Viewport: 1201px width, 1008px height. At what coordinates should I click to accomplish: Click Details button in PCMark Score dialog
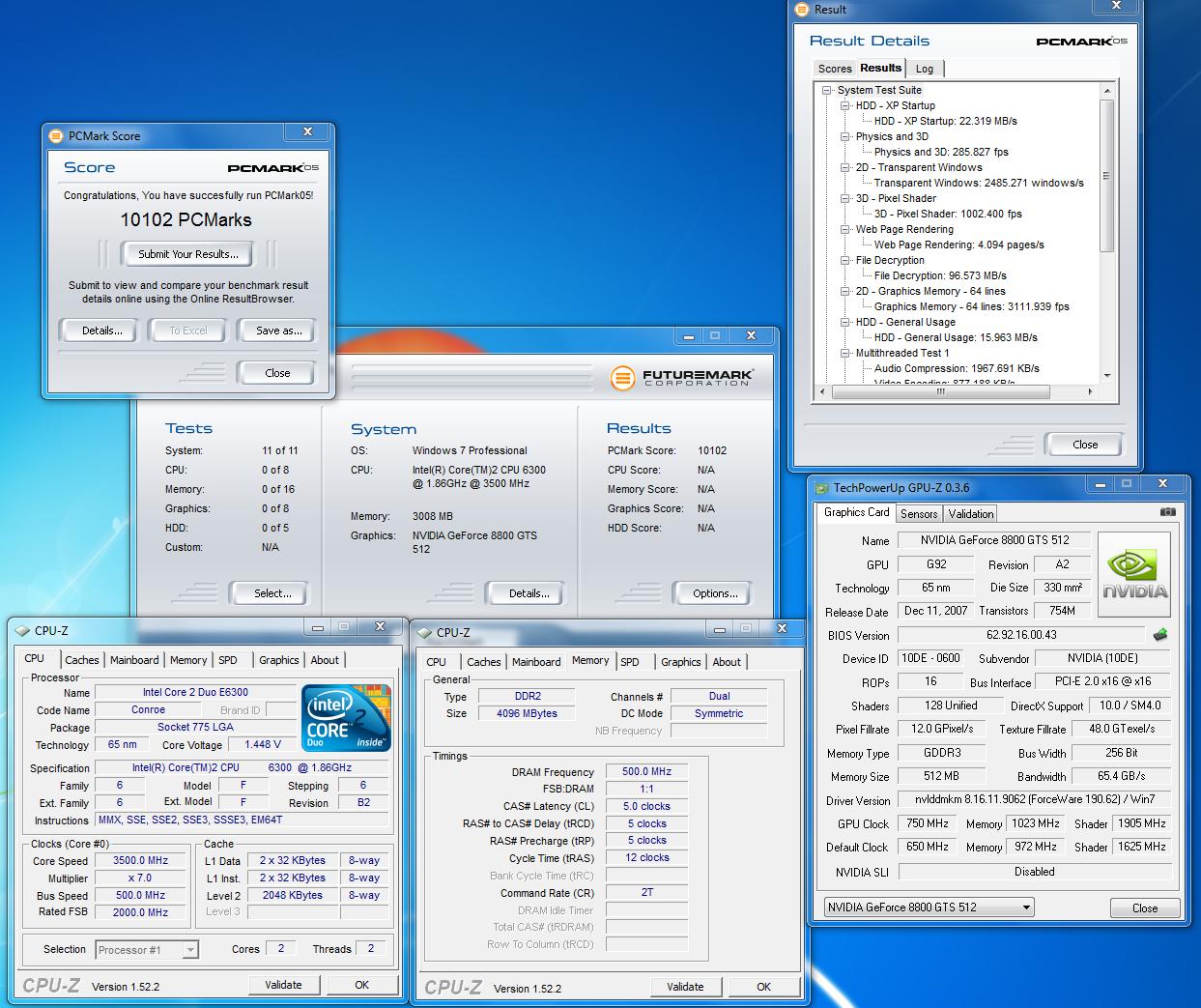tap(101, 331)
